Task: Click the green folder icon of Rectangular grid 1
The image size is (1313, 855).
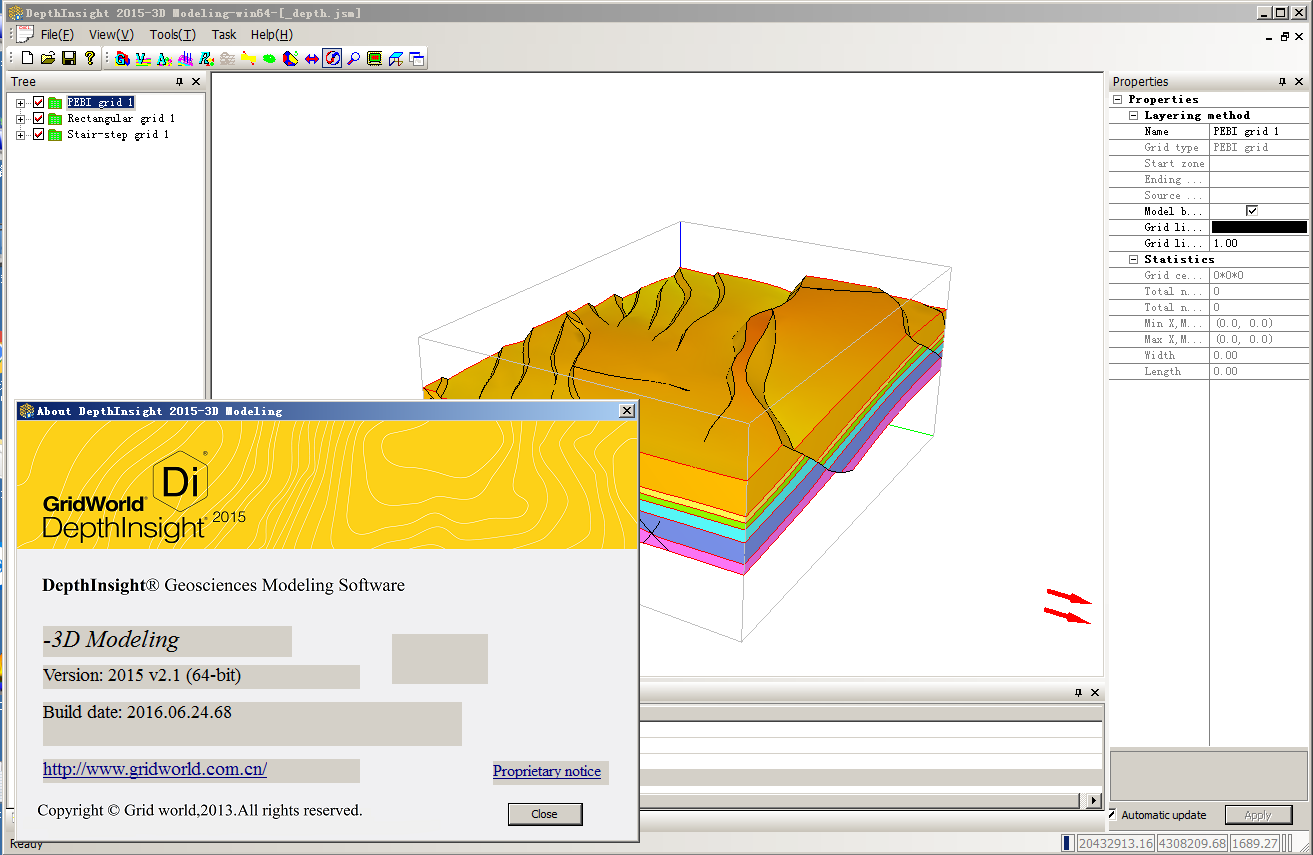Action: (55, 119)
